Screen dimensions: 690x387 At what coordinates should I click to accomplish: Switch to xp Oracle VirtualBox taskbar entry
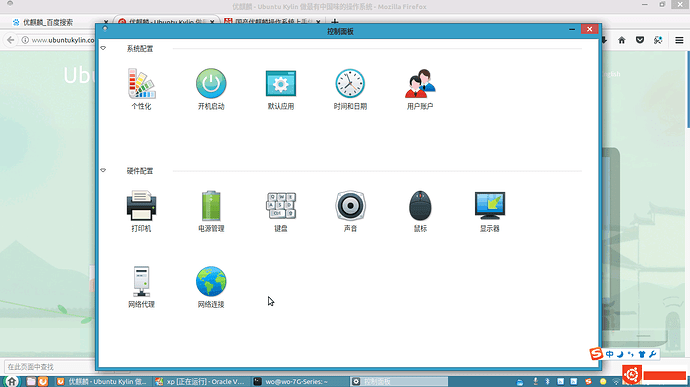click(202, 382)
